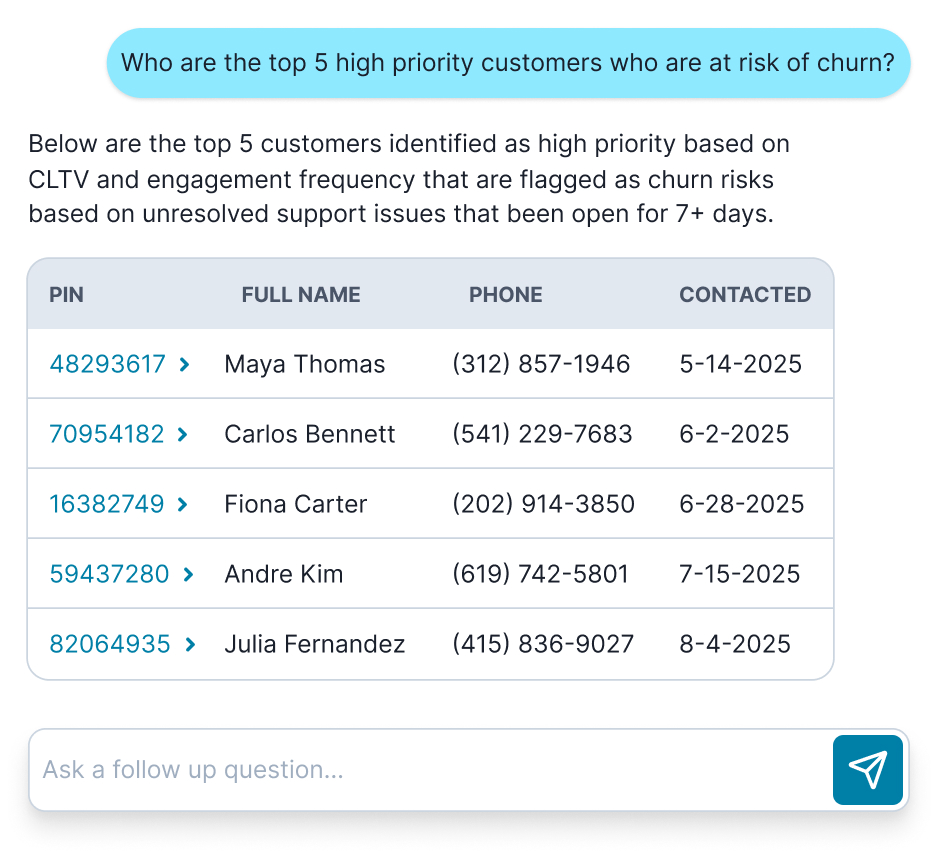
Task: Click chevron arrow beside PIN 82064935
Action: point(190,644)
